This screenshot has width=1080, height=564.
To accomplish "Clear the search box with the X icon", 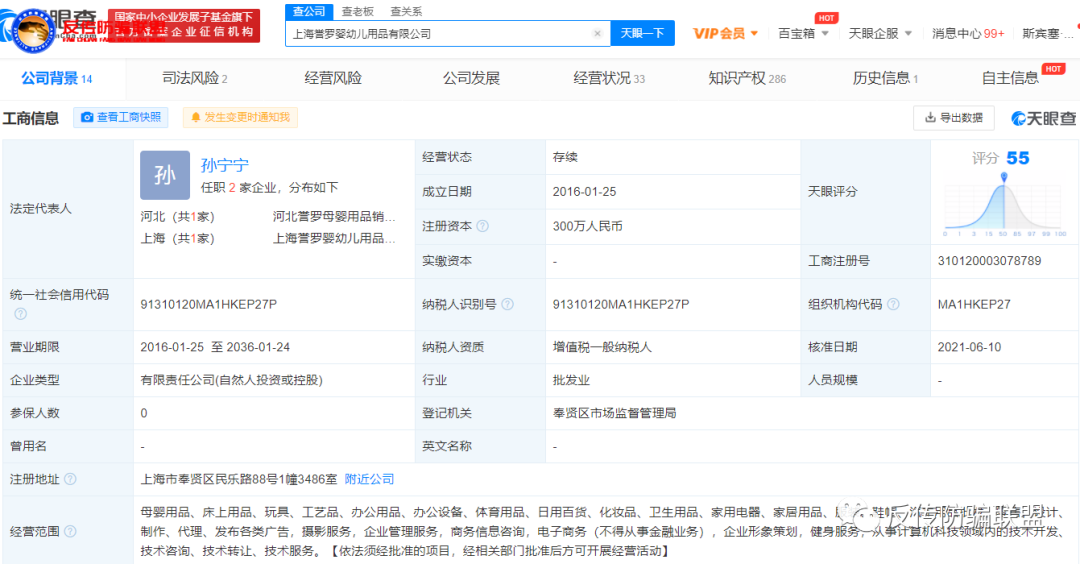I will point(597,33).
